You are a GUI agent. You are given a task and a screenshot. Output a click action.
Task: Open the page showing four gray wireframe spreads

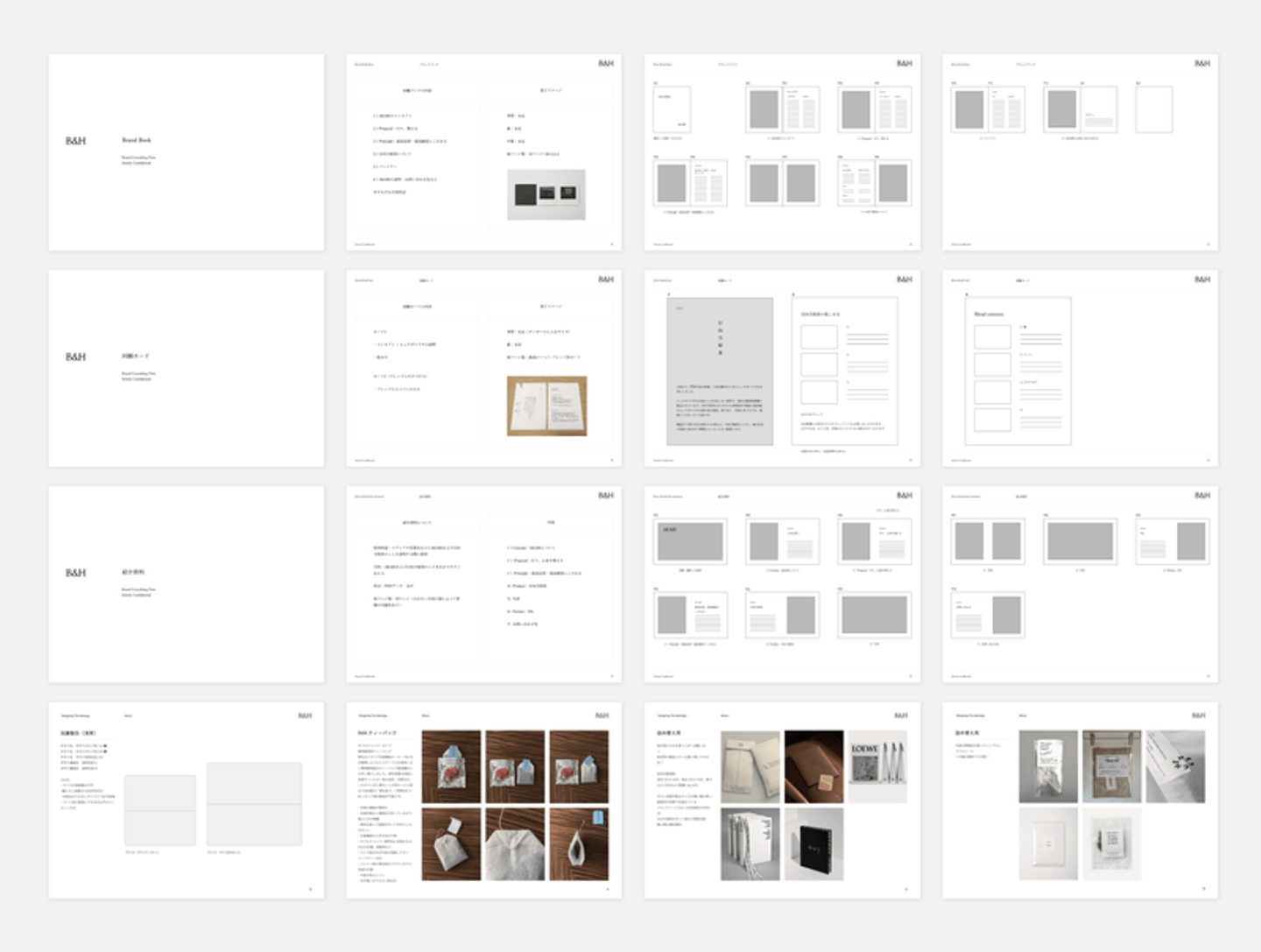1080,584
